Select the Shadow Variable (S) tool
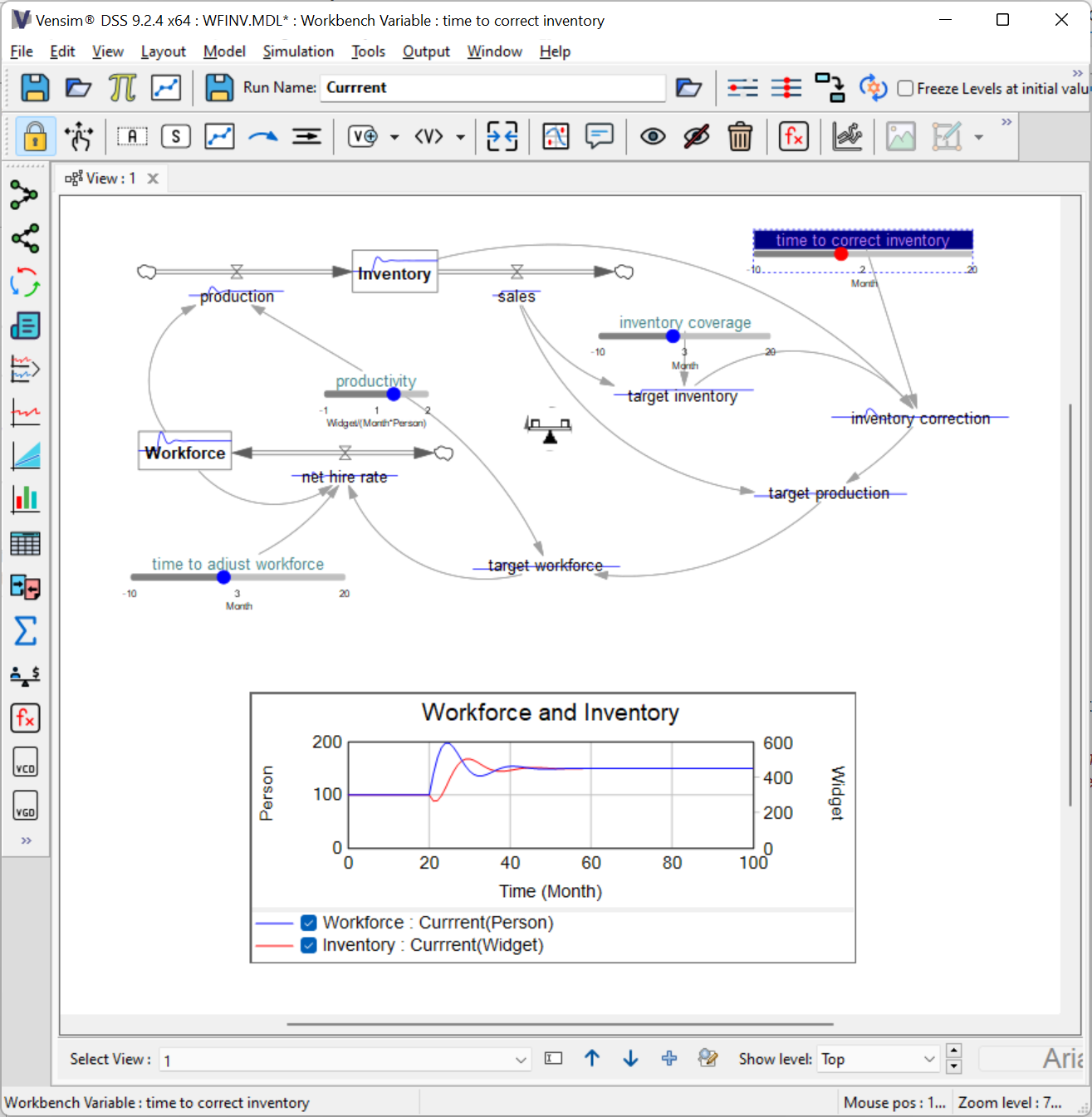 [x=175, y=136]
